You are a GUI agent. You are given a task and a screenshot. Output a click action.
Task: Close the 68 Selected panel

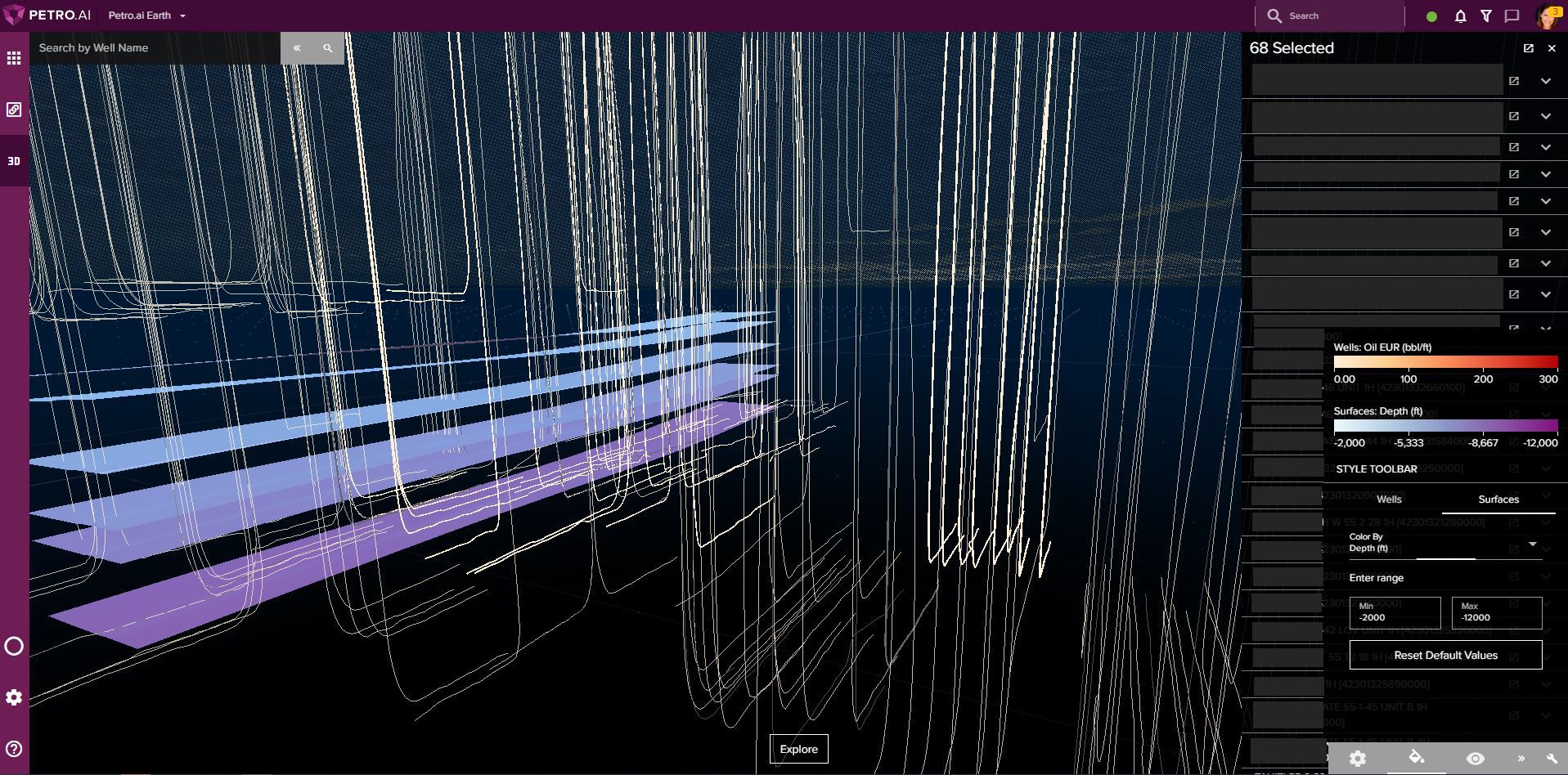pos(1552,48)
